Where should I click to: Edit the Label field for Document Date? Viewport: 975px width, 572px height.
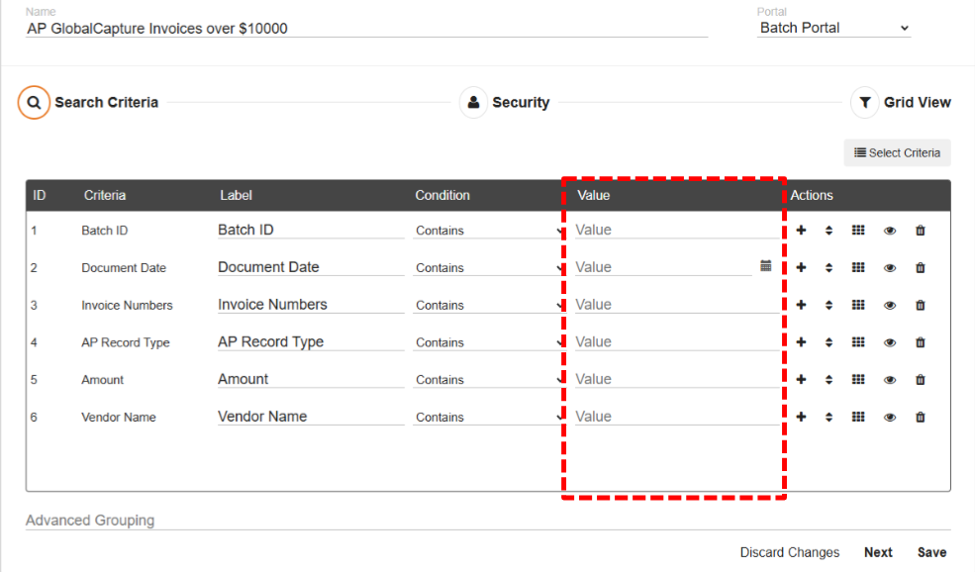click(x=311, y=267)
